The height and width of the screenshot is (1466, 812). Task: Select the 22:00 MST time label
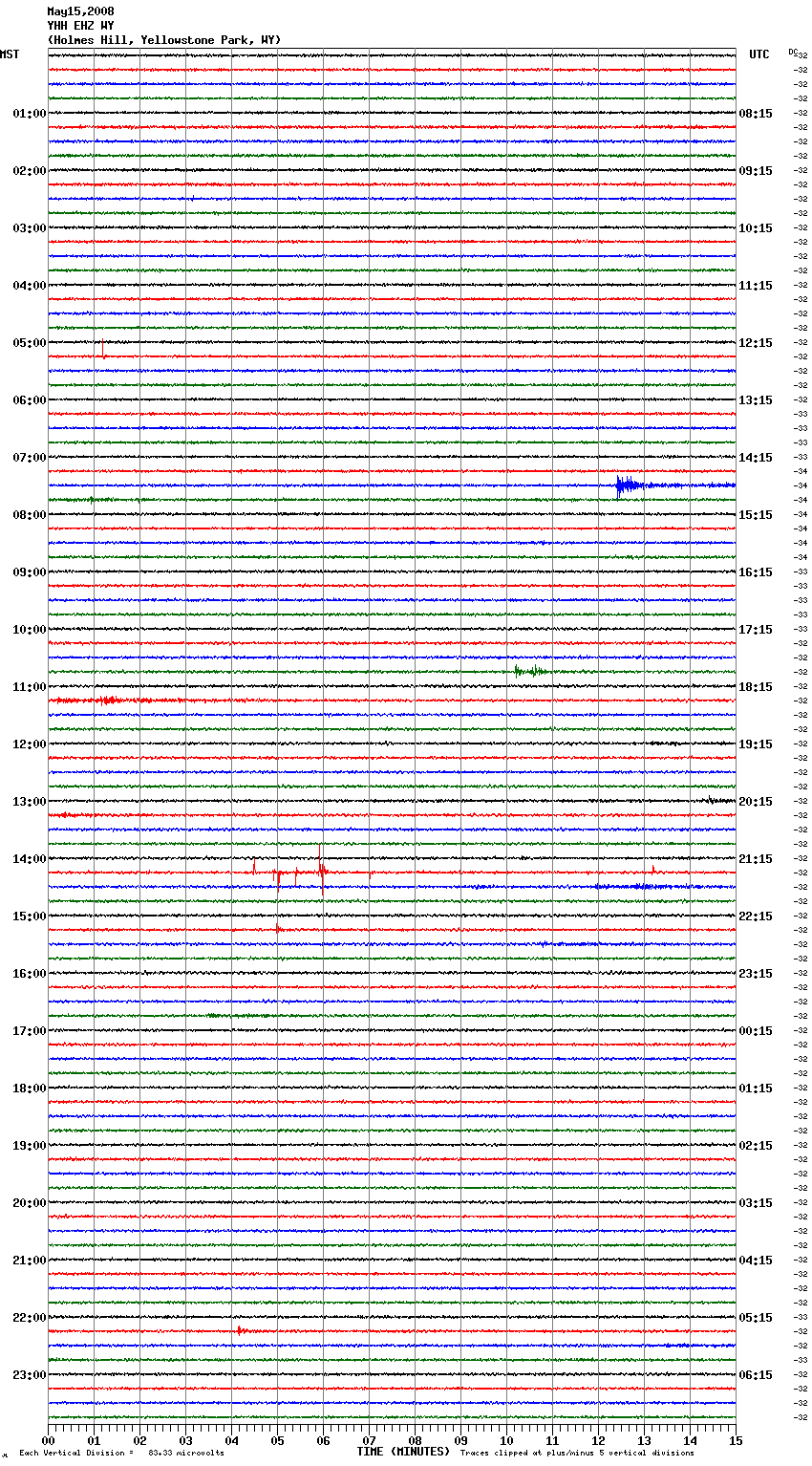(x=30, y=1318)
